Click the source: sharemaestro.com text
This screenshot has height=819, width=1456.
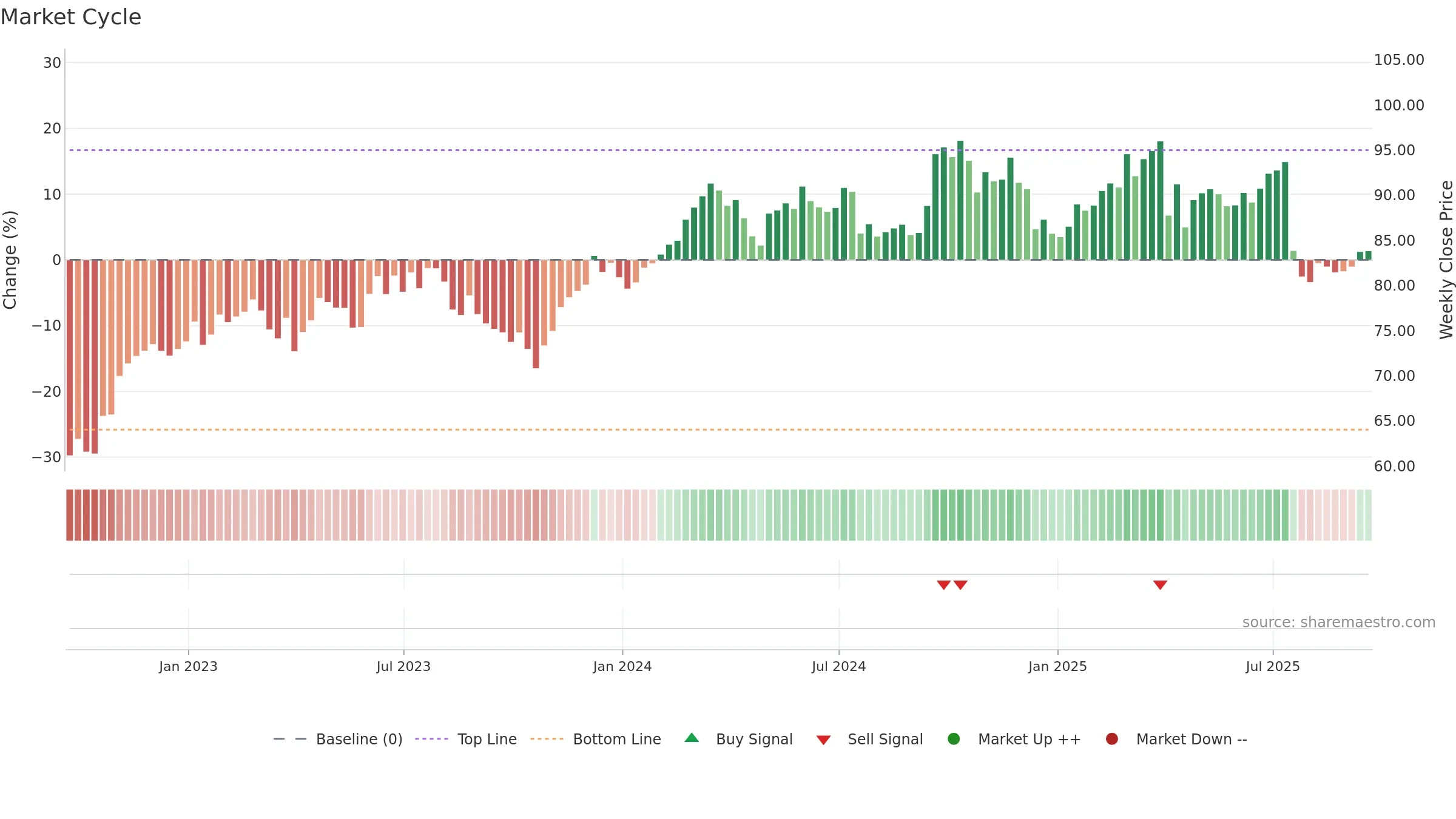1339,622
